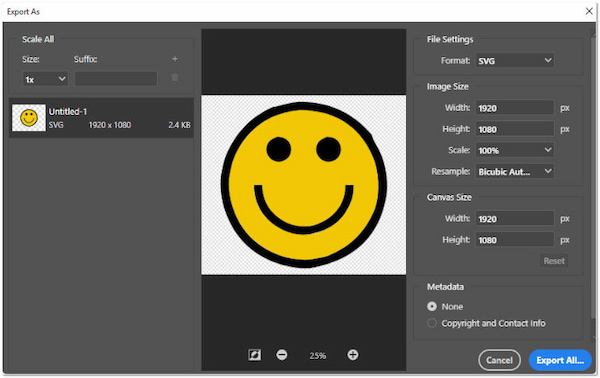Click the 2.4 KB file size text
Image resolution: width=600 pixels, height=378 pixels.
(179, 125)
